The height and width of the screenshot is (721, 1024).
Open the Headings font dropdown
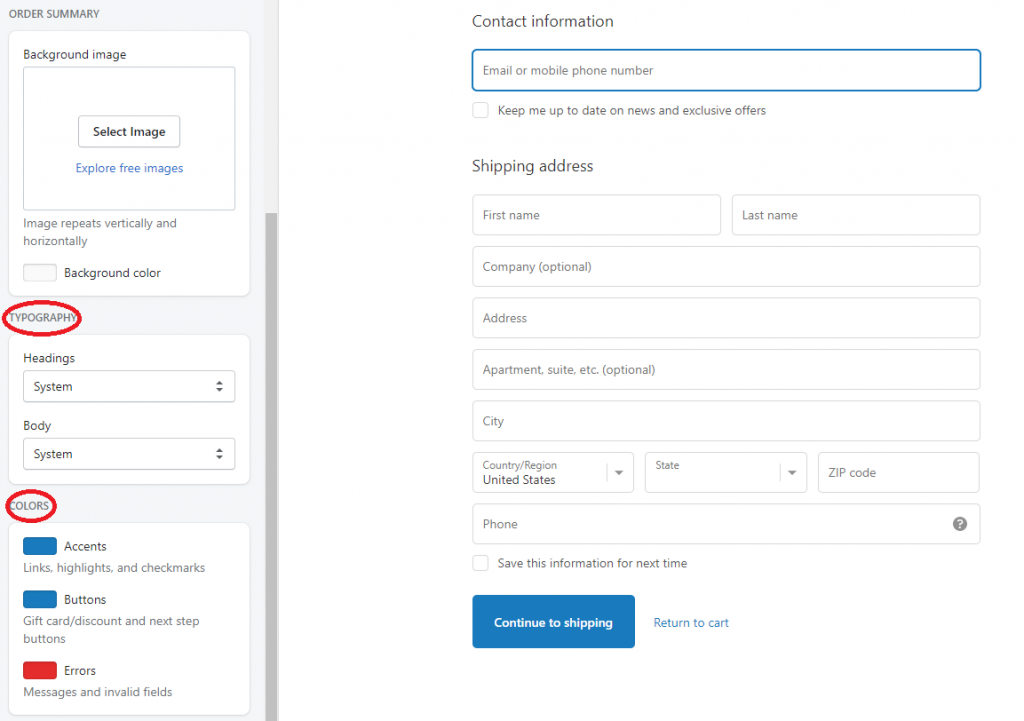(x=129, y=387)
